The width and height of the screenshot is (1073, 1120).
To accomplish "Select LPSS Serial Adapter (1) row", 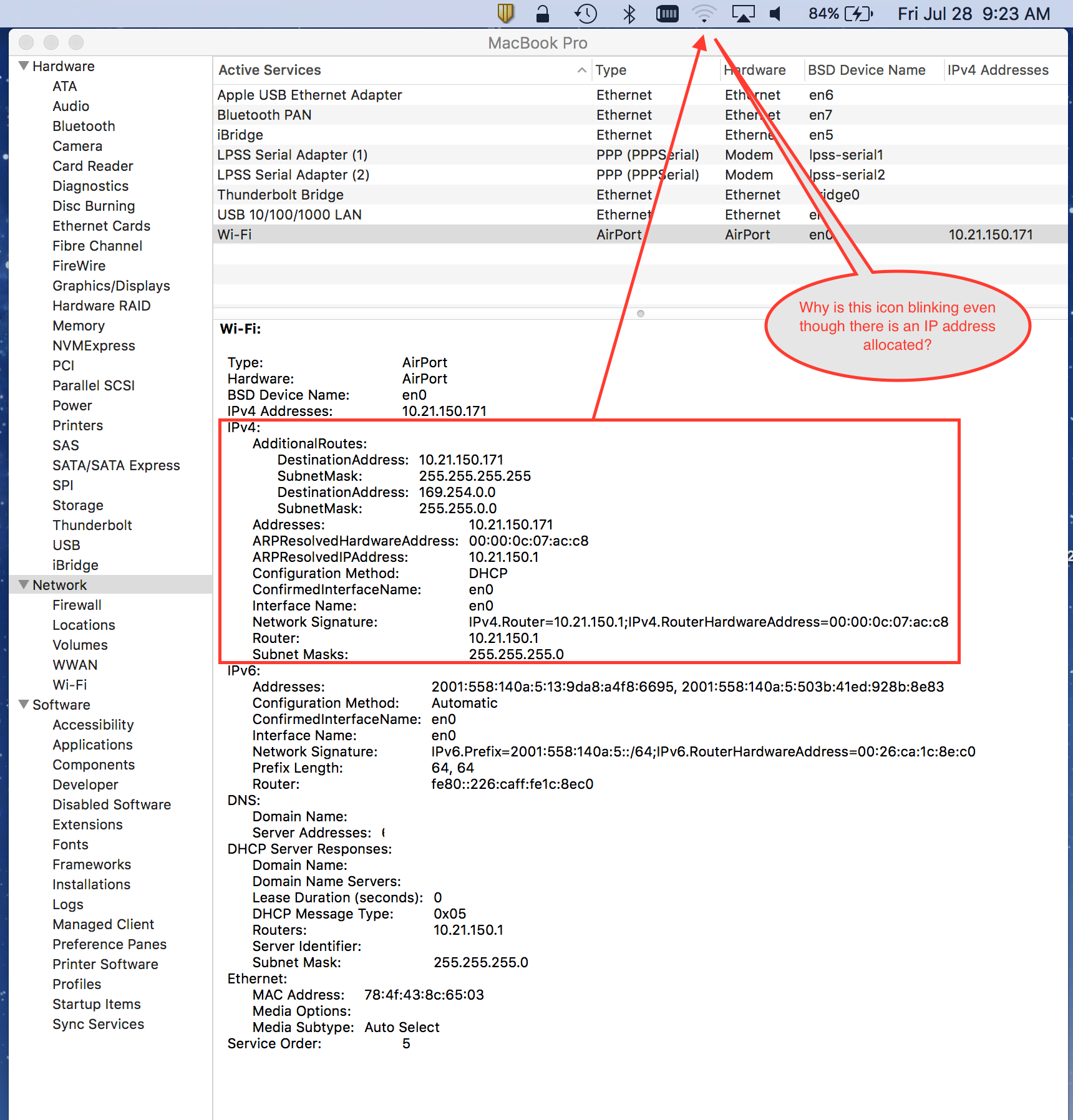I will pyautogui.click(x=640, y=155).
